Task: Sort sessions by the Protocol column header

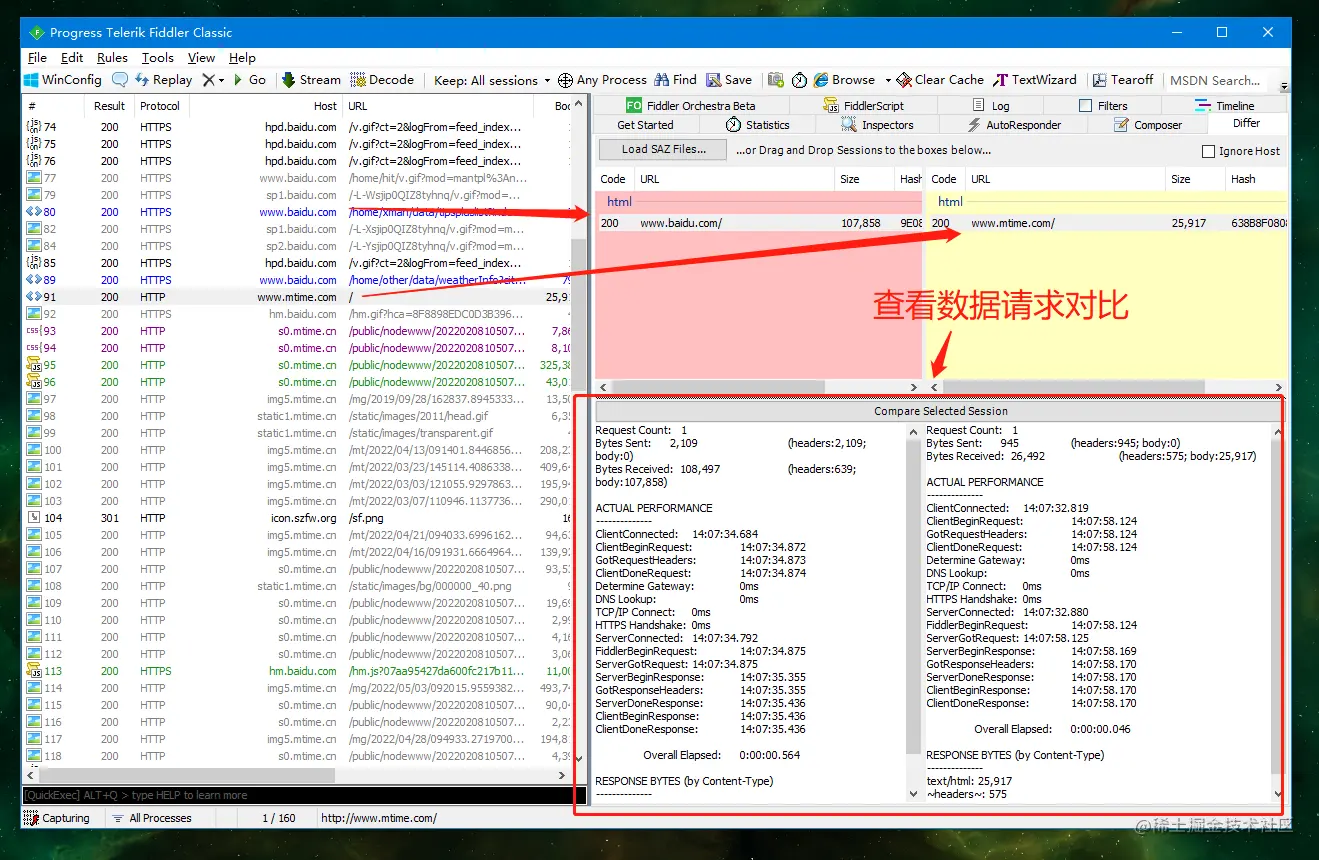Action: 160,106
